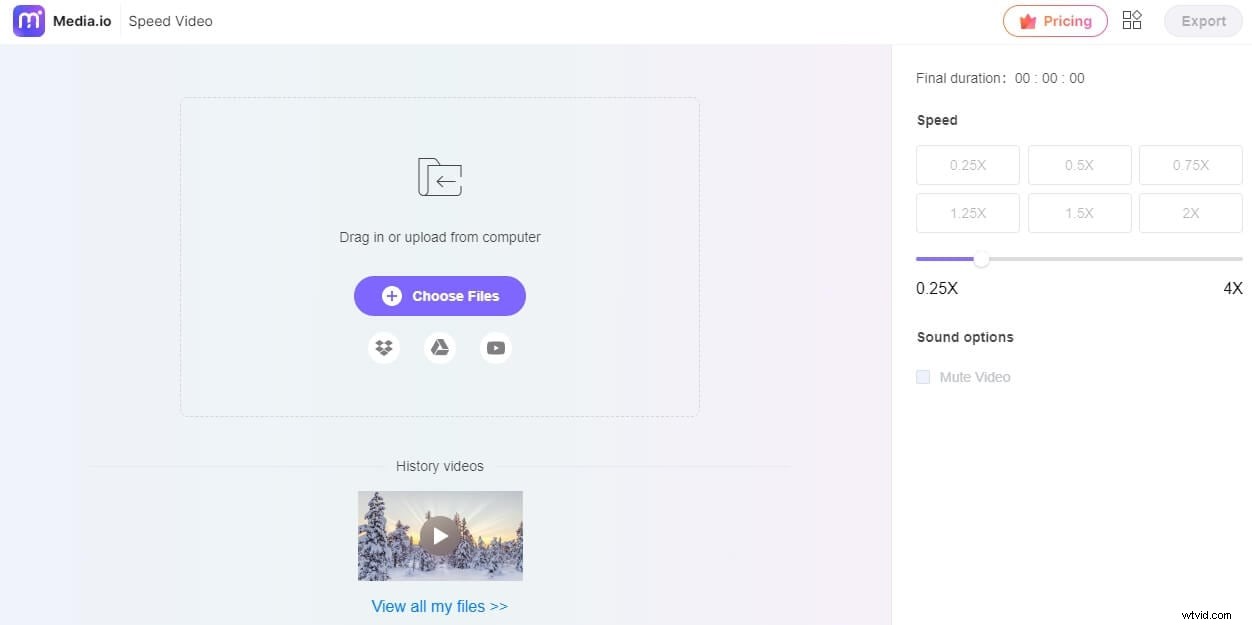
Task: Play the snowy forest history video
Action: tap(440, 535)
